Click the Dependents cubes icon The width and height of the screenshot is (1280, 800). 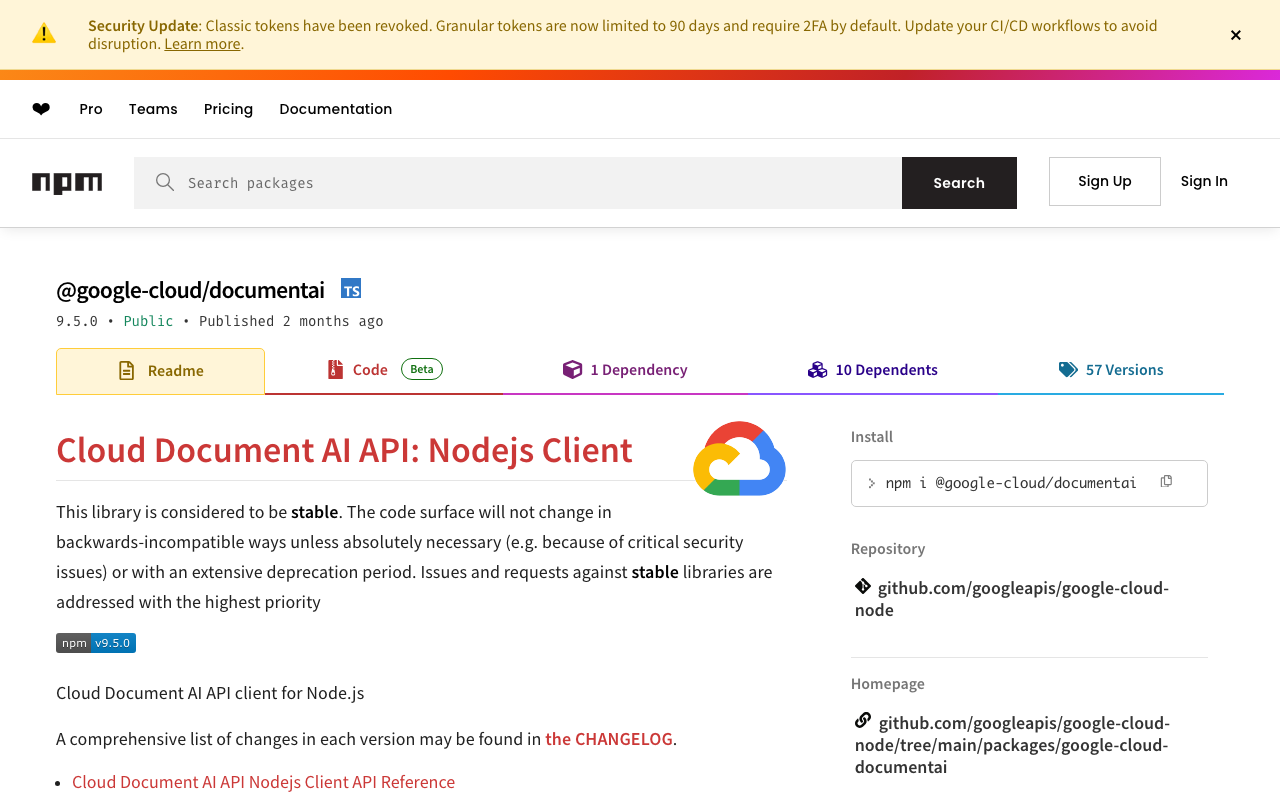818,370
